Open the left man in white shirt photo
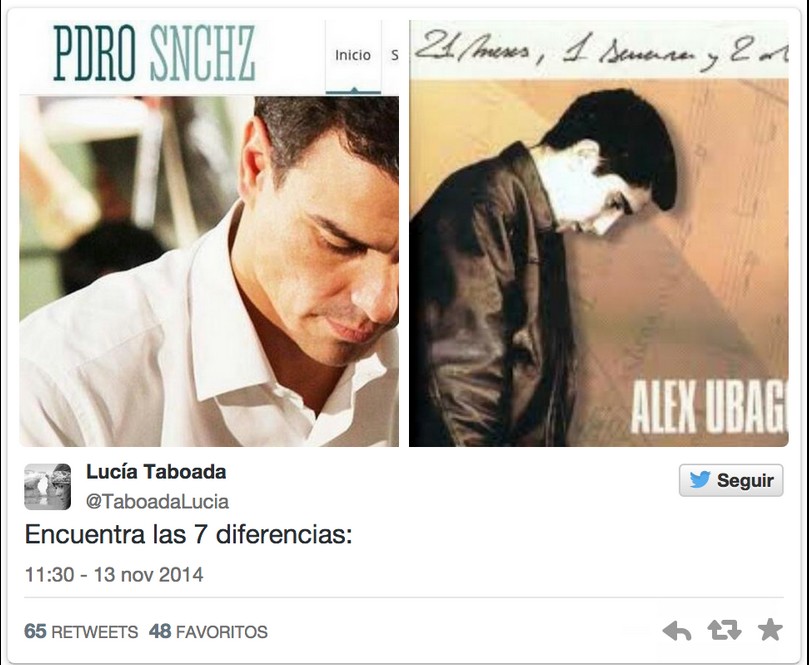809x665 pixels. click(x=209, y=271)
